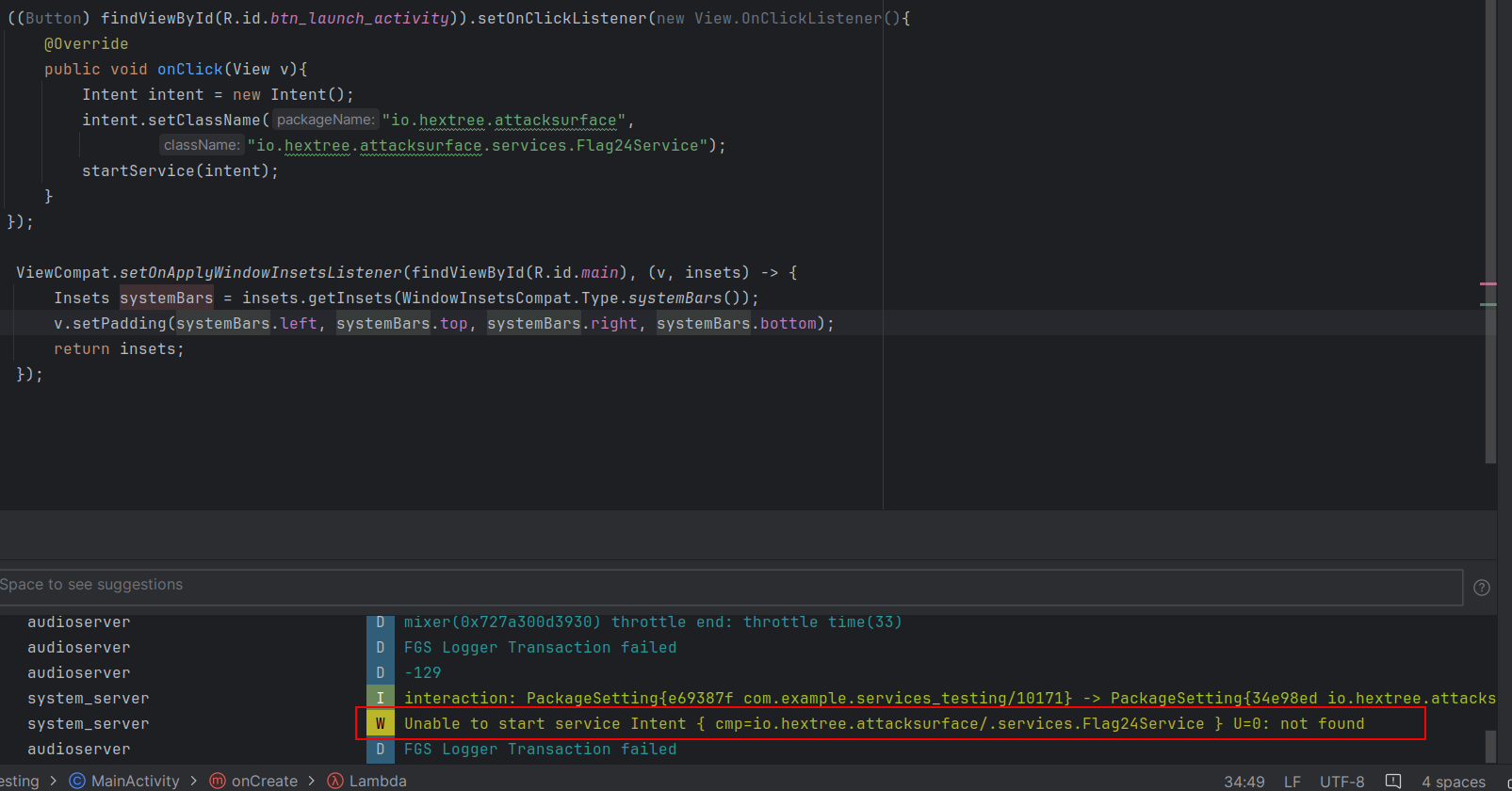The height and width of the screenshot is (791, 1512).
Task: Click the help icon beside the Logcat filter
Action: coord(1481,588)
